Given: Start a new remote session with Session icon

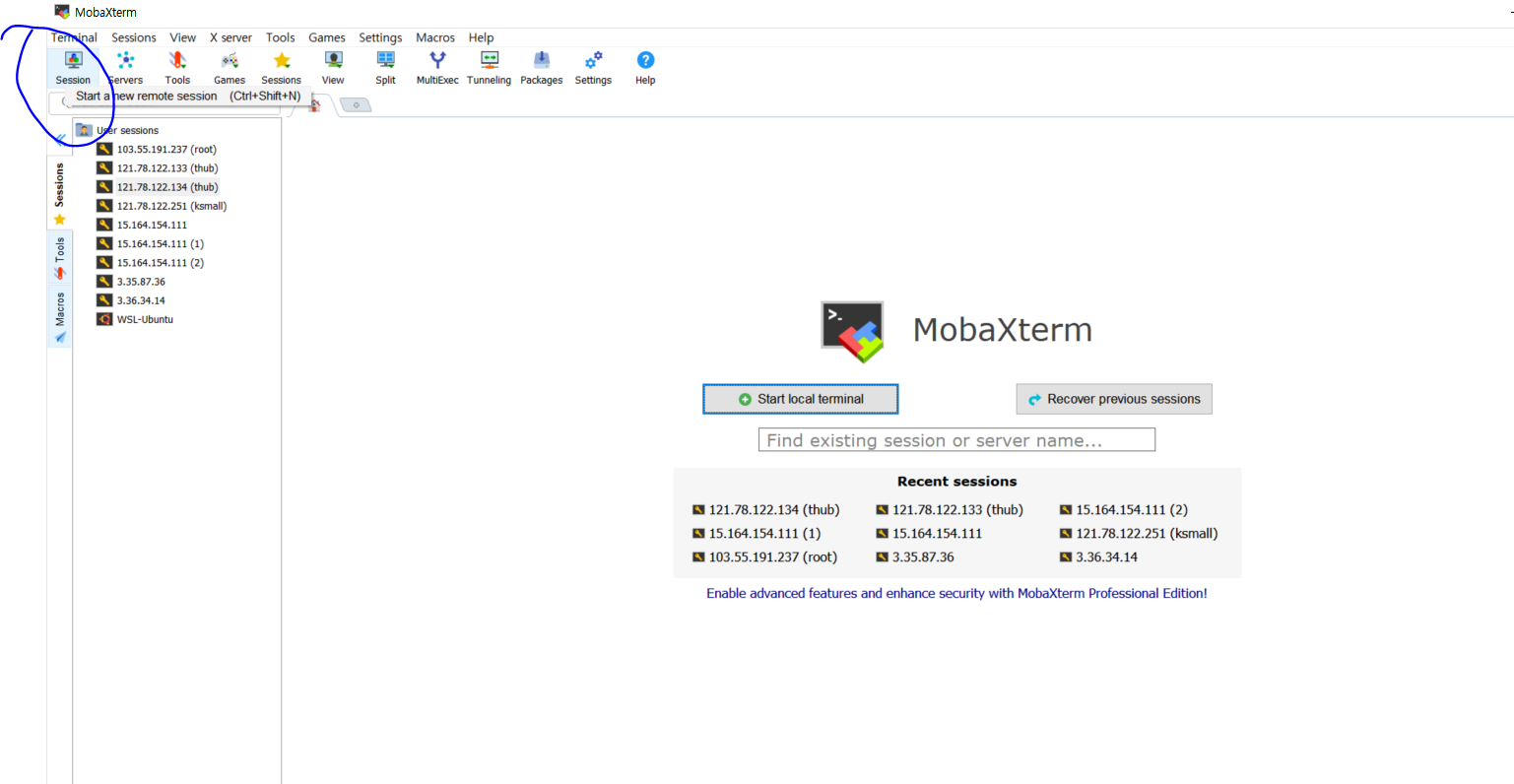Looking at the screenshot, I should pos(73,67).
